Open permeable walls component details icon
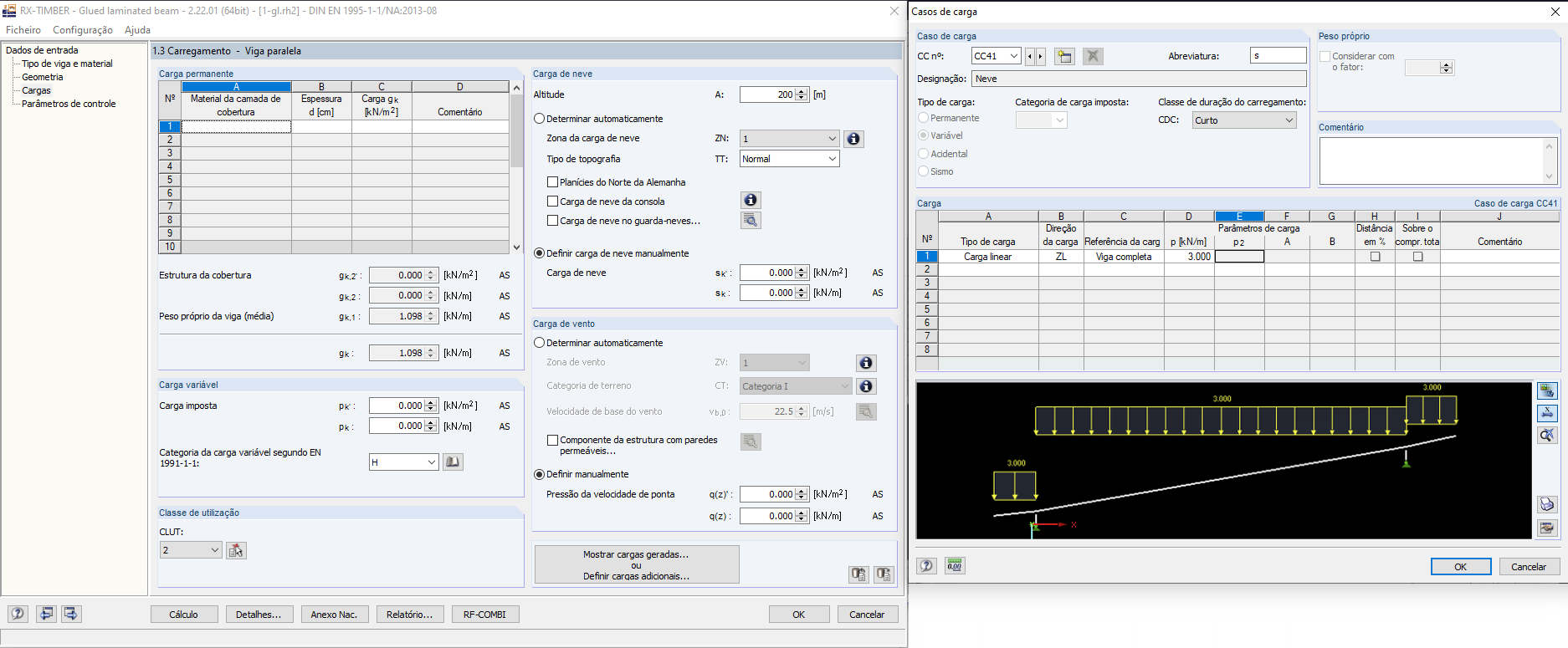The image size is (1568, 648). (x=751, y=441)
